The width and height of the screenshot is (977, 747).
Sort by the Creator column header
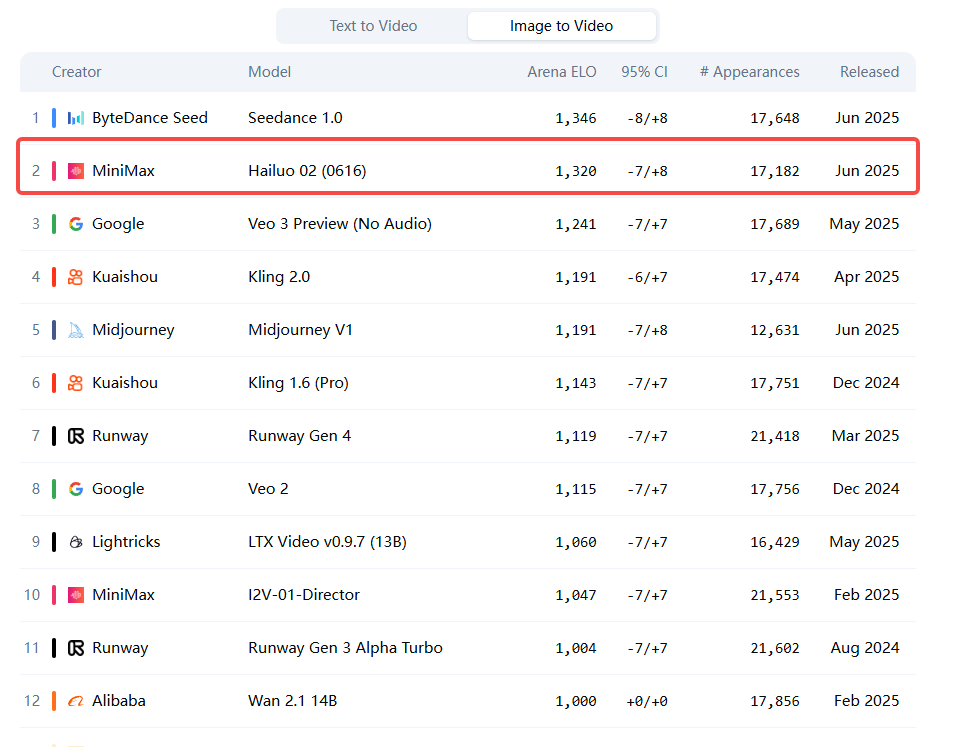76,72
